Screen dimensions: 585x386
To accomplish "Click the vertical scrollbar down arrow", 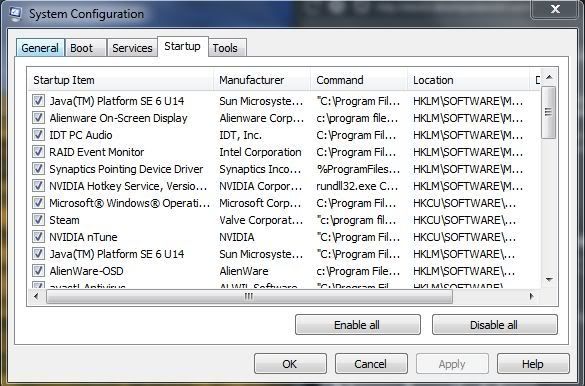I will point(549,279).
